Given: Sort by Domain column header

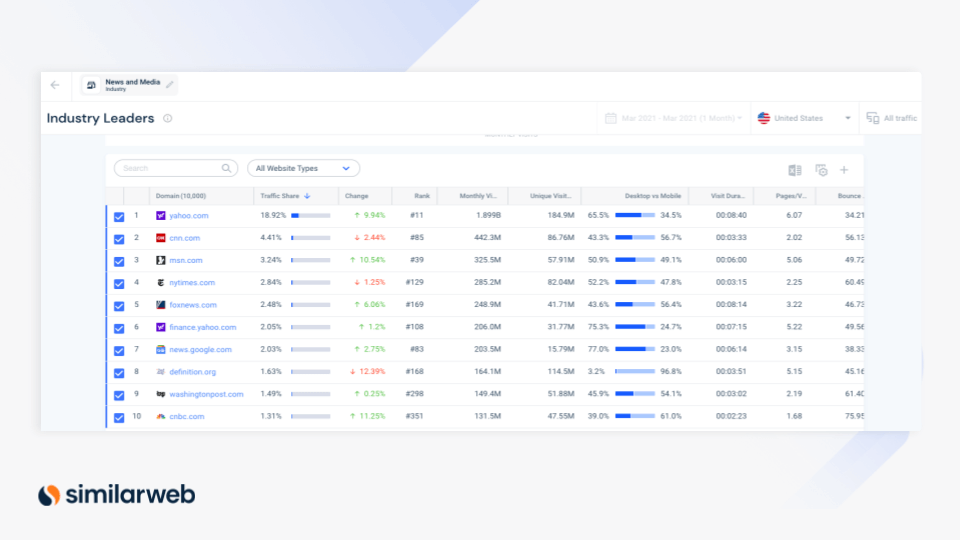Looking at the screenshot, I should (x=181, y=196).
